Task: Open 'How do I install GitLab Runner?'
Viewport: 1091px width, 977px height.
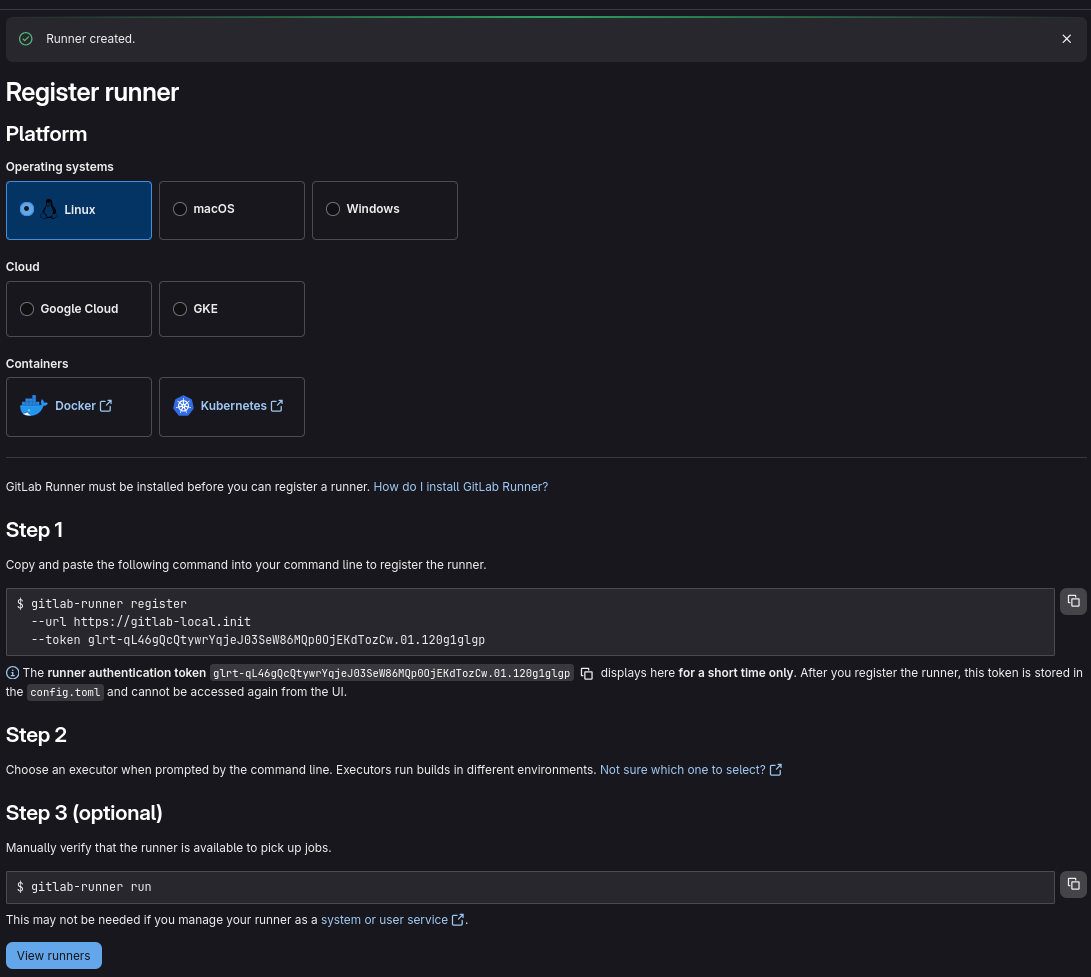Action: click(461, 487)
